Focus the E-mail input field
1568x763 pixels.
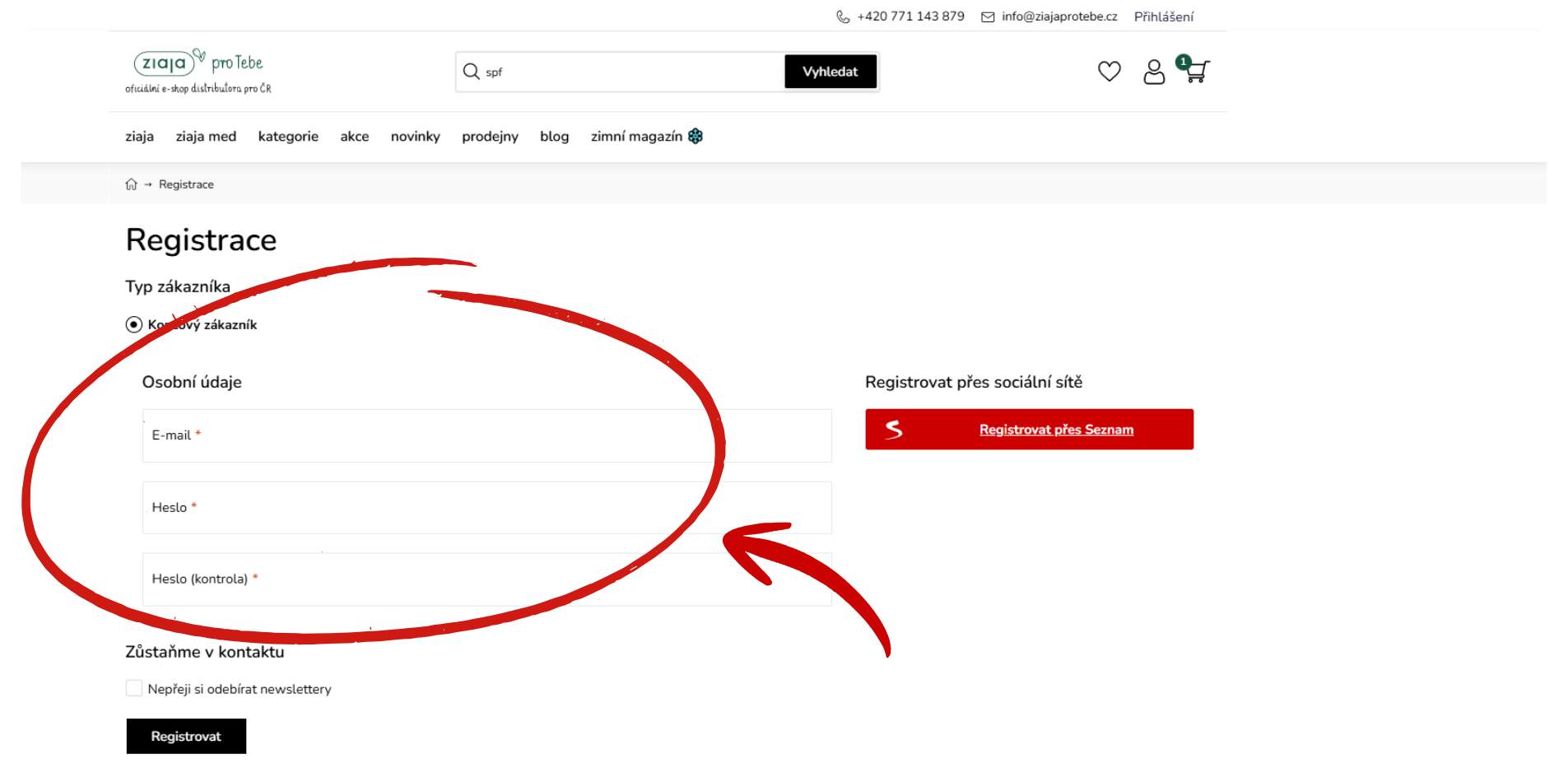486,435
